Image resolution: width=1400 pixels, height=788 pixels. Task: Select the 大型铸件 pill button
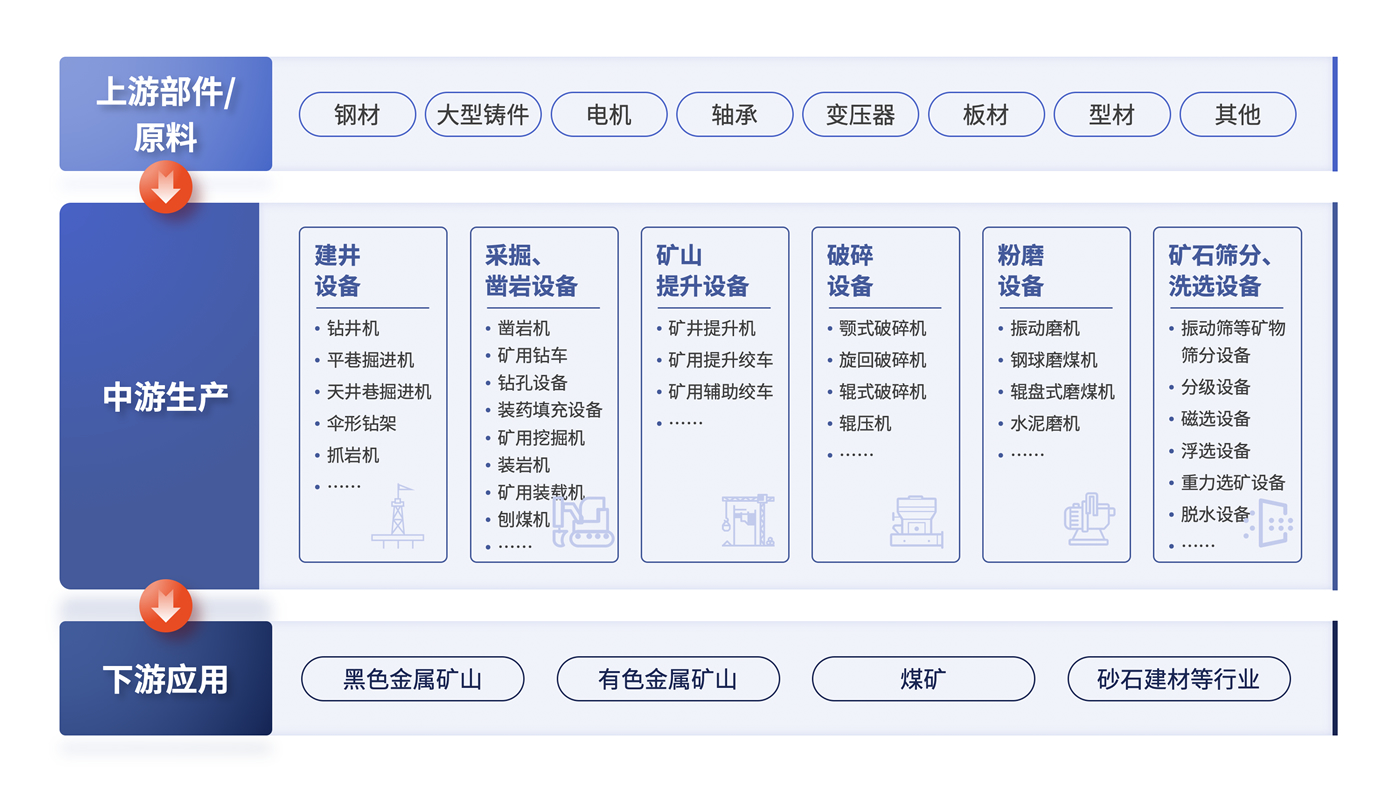483,115
